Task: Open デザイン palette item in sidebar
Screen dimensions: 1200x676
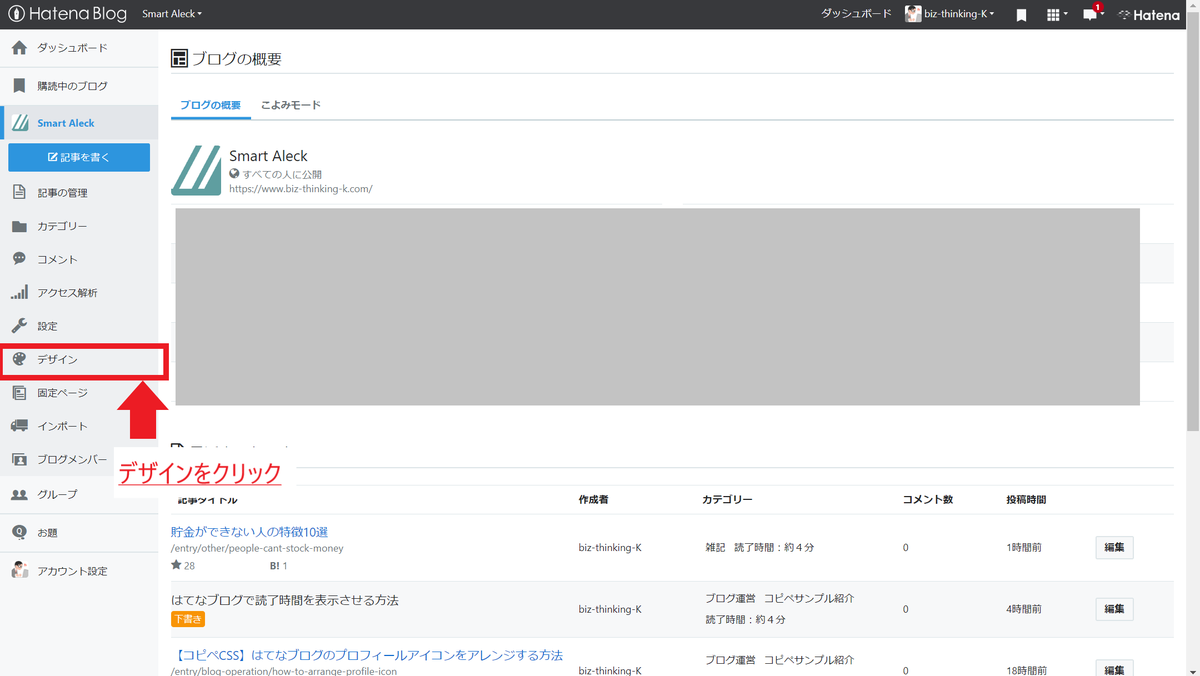Action: tap(79, 359)
